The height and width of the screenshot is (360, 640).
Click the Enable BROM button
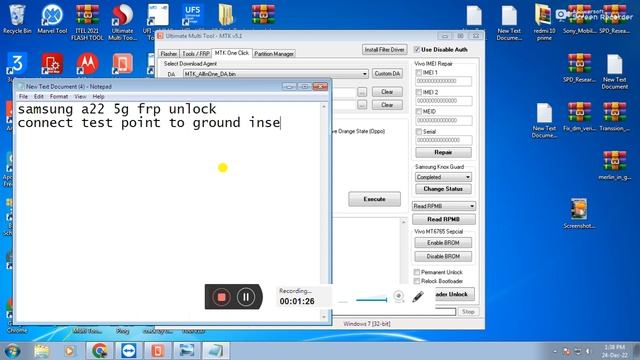coord(443,243)
